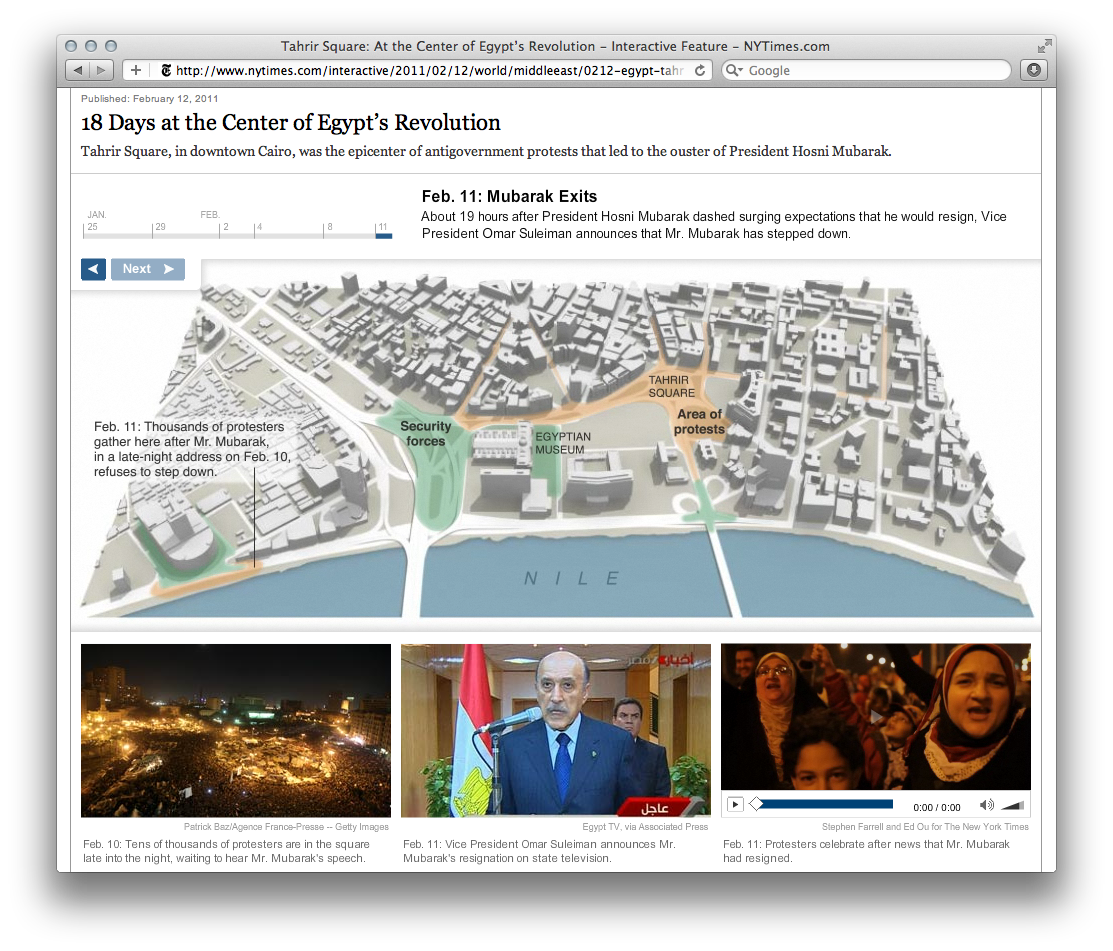This screenshot has width=1113, height=951.
Task: Click the Feb 10 nighttime square photo
Action: point(235,731)
